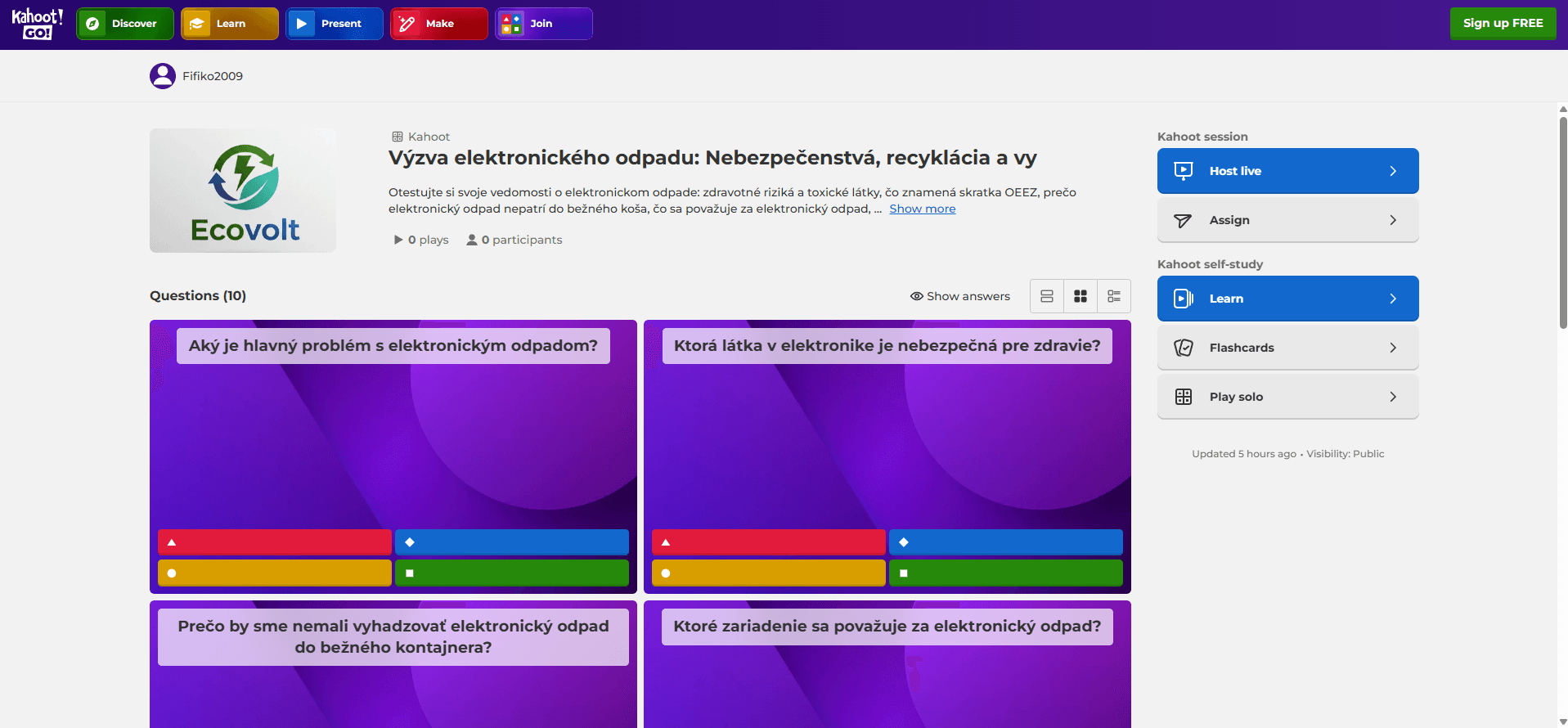This screenshot has height=728, width=1568.
Task: Open Flashcards self-study mode
Action: click(x=1288, y=348)
